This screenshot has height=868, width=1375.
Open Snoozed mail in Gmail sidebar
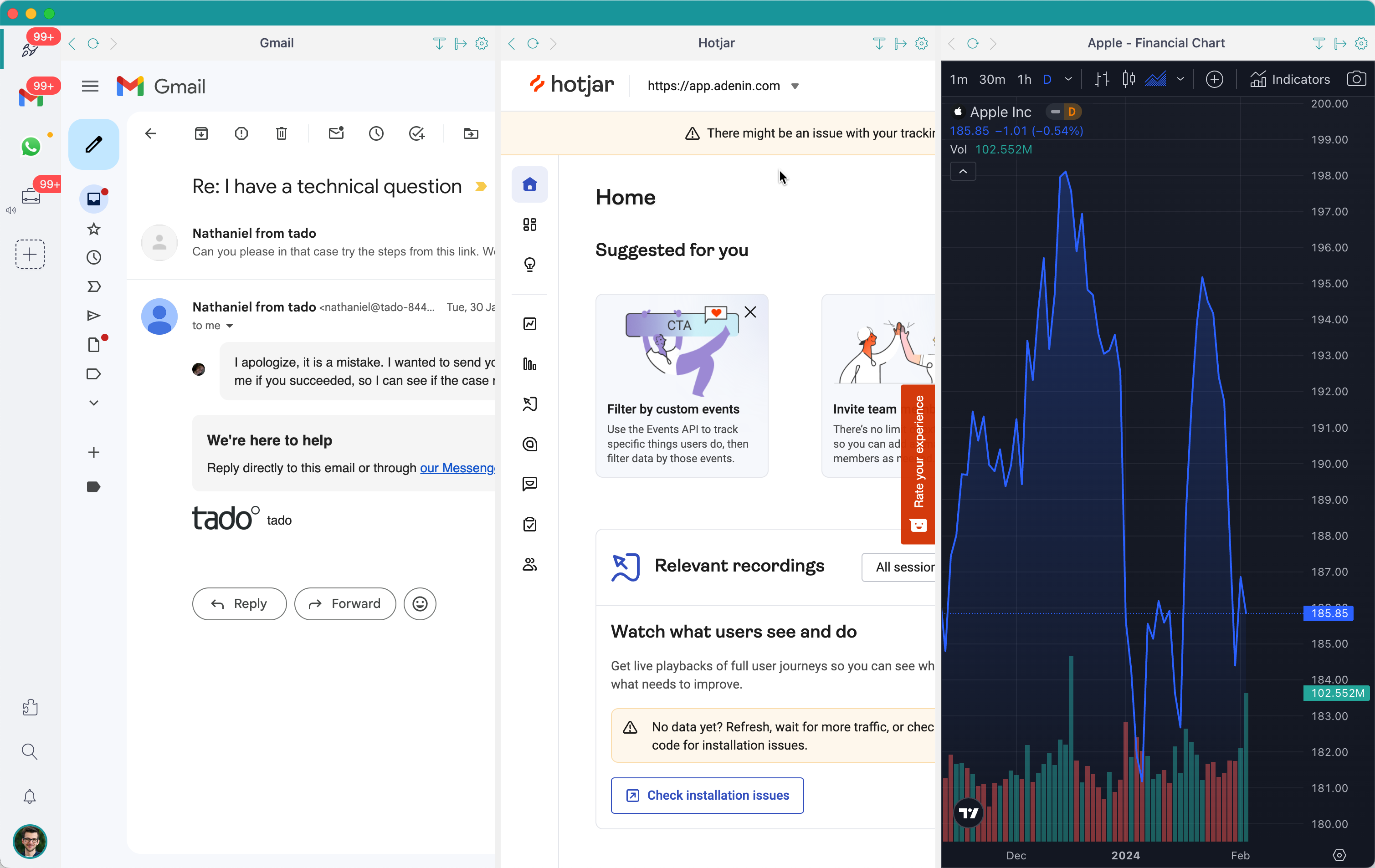94,257
